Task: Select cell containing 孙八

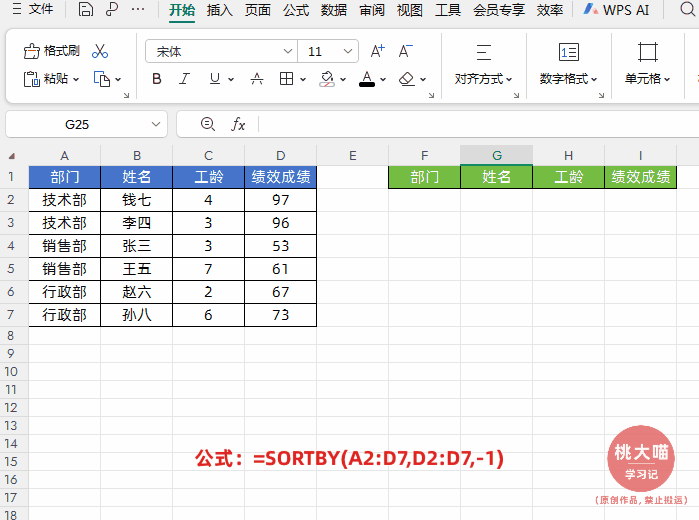Action: tap(136, 315)
